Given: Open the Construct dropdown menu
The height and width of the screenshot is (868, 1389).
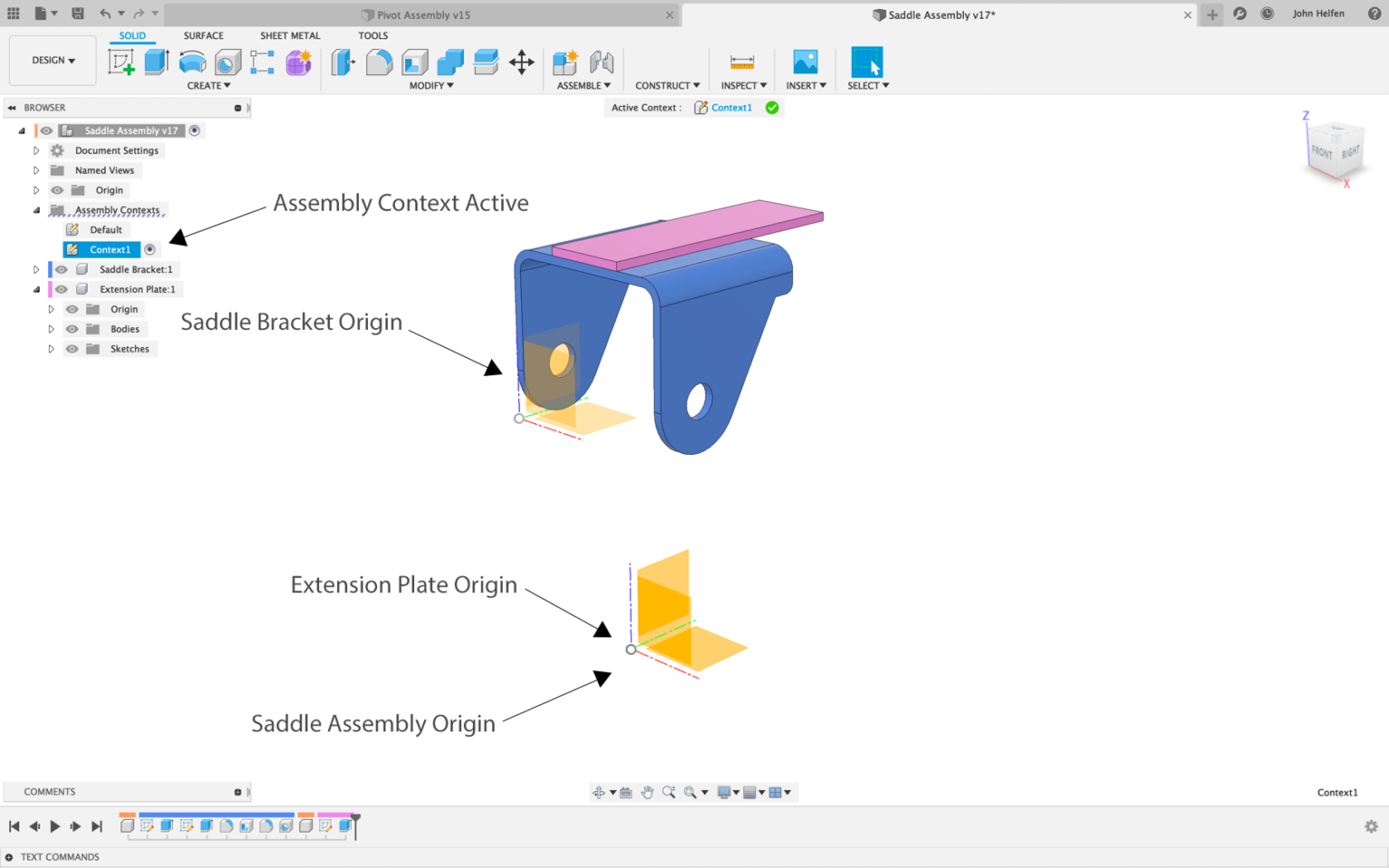Looking at the screenshot, I should (x=666, y=85).
